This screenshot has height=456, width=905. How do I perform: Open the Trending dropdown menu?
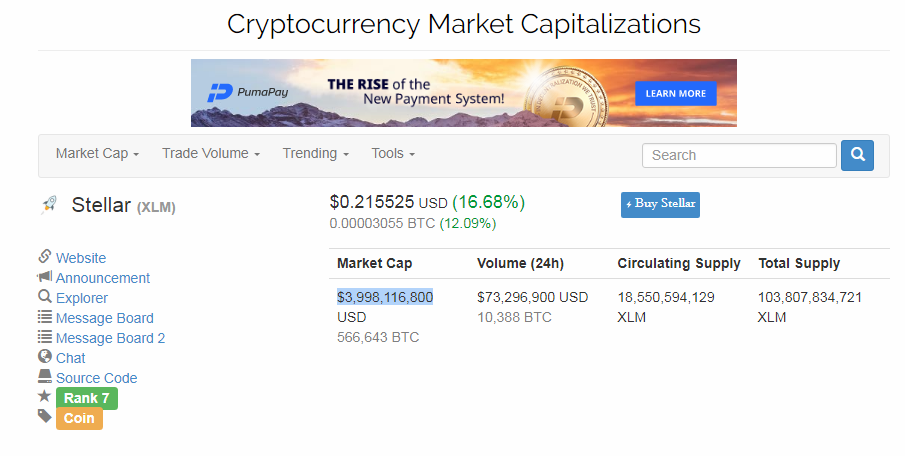click(316, 154)
